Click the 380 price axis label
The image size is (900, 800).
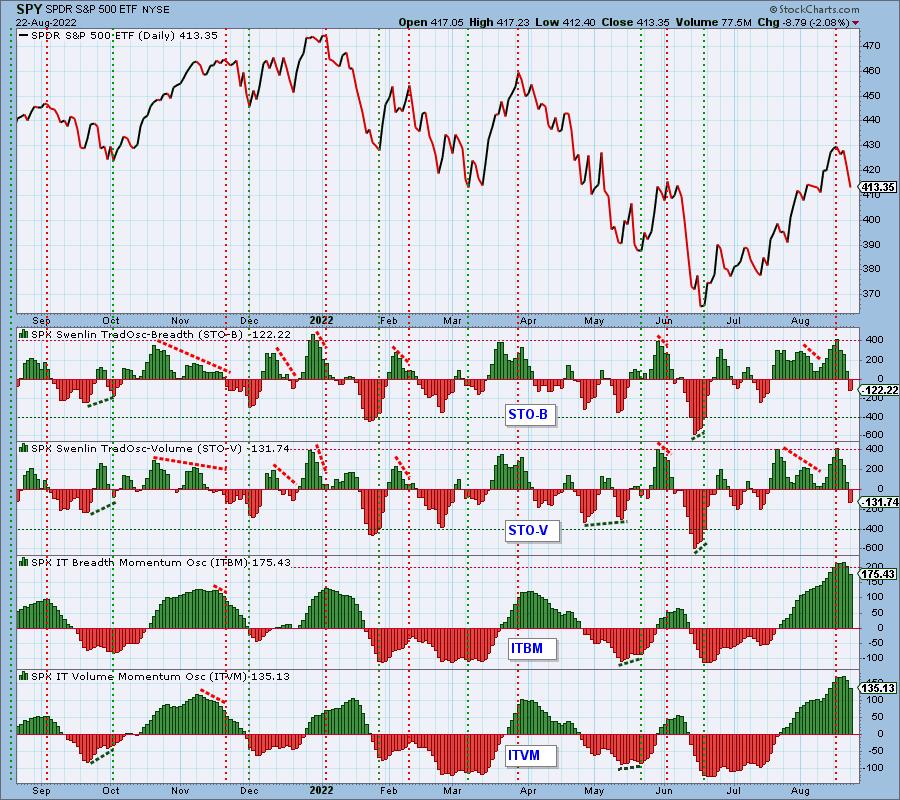(x=871, y=269)
